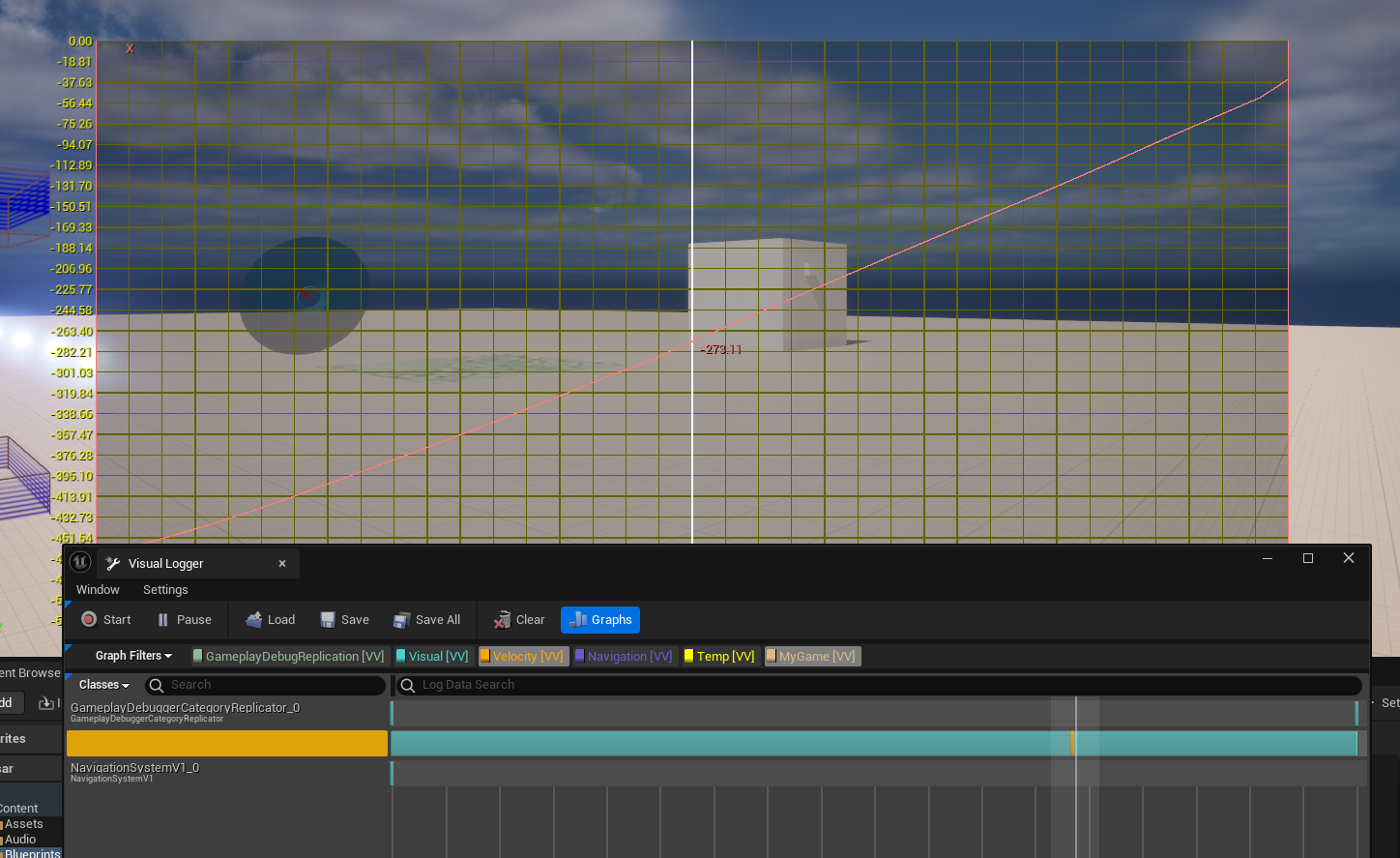Viewport: 1400px width, 858px height.
Task: Click the red X marker in graph corner
Action: (130, 48)
